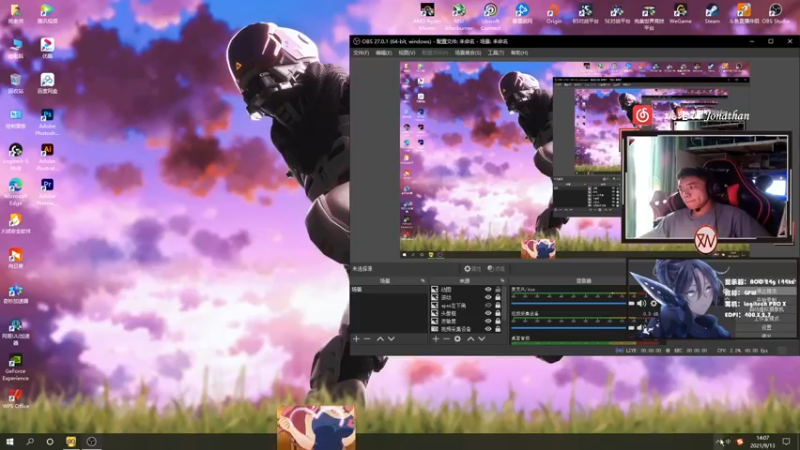Screen dimensions: 800x450
Task: Remove selected source with the minus icon
Action: (x=446, y=339)
